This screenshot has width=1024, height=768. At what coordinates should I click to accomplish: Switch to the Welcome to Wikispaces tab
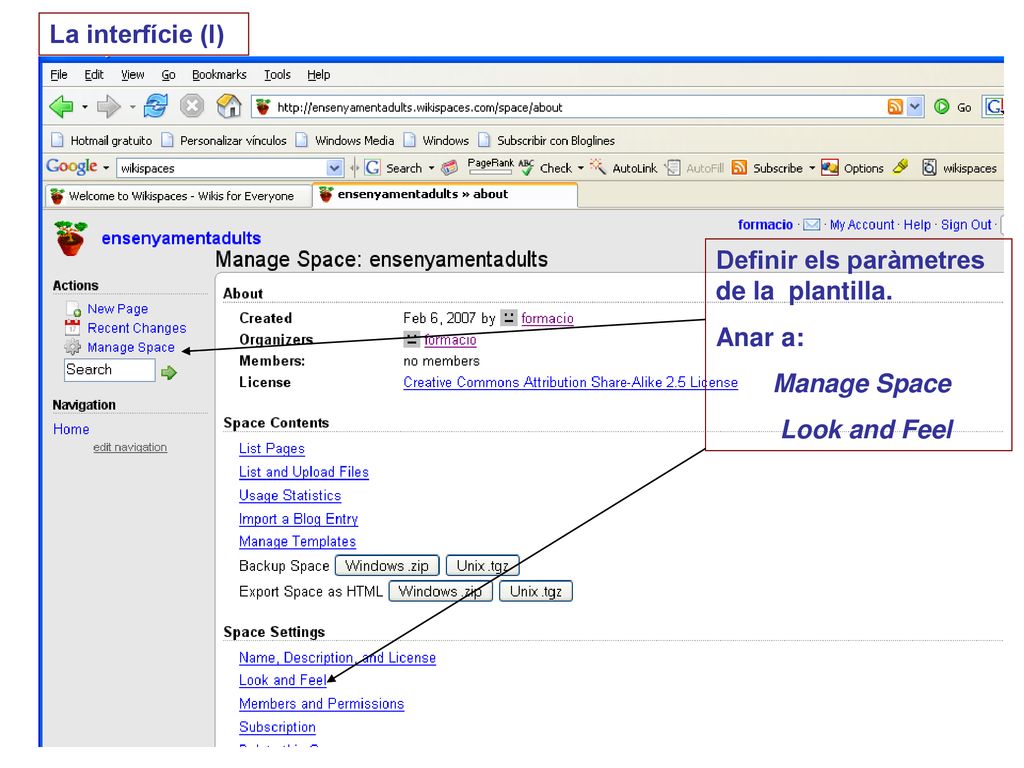179,196
